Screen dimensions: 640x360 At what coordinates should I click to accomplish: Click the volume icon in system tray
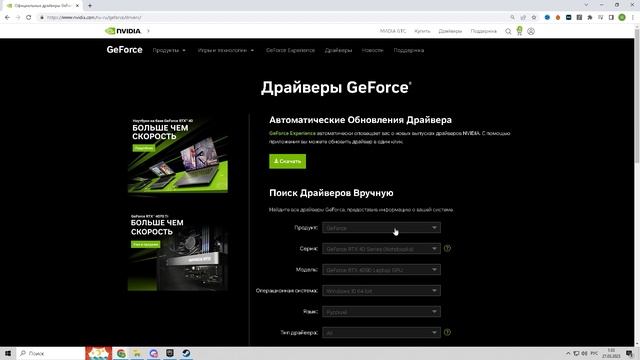584,353
